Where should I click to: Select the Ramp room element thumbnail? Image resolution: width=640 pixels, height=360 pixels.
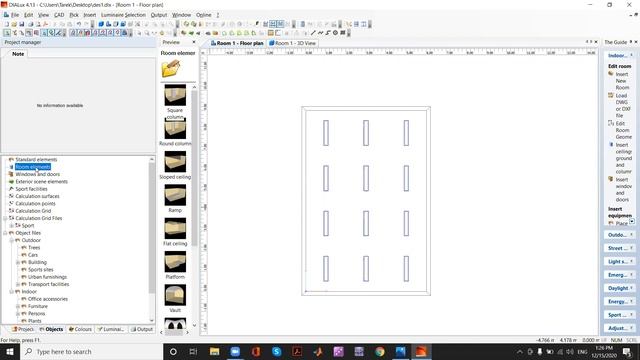pos(175,195)
